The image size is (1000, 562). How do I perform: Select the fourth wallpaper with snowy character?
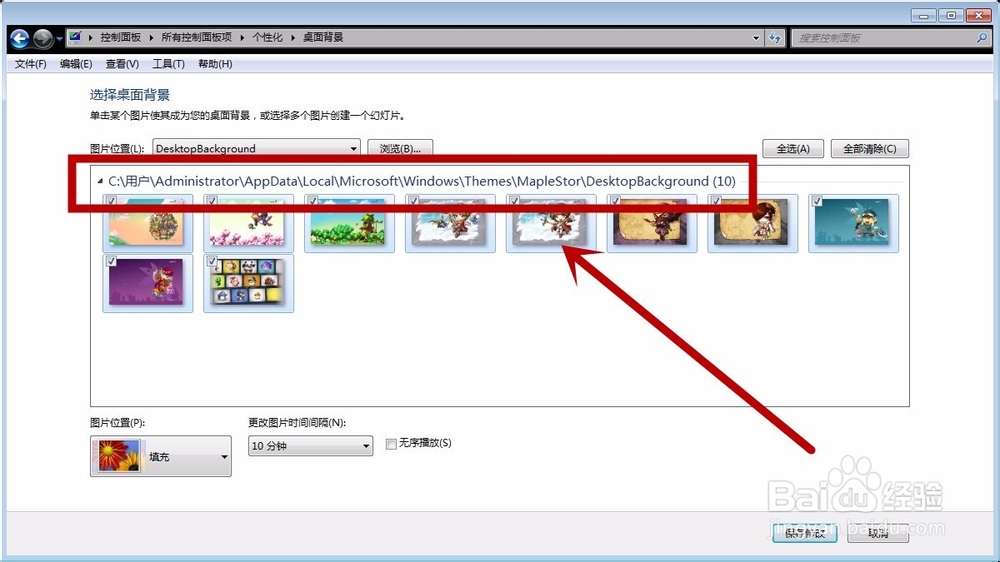[450, 225]
